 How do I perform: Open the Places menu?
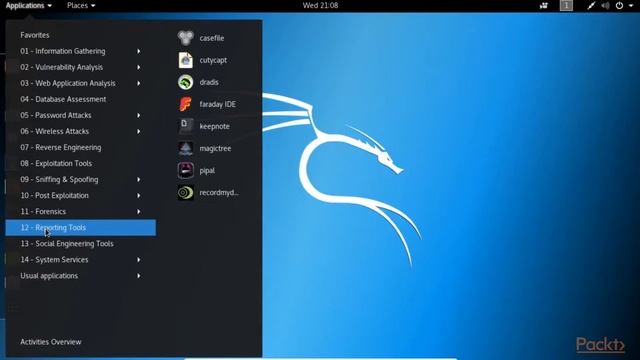pyautogui.click(x=81, y=5)
